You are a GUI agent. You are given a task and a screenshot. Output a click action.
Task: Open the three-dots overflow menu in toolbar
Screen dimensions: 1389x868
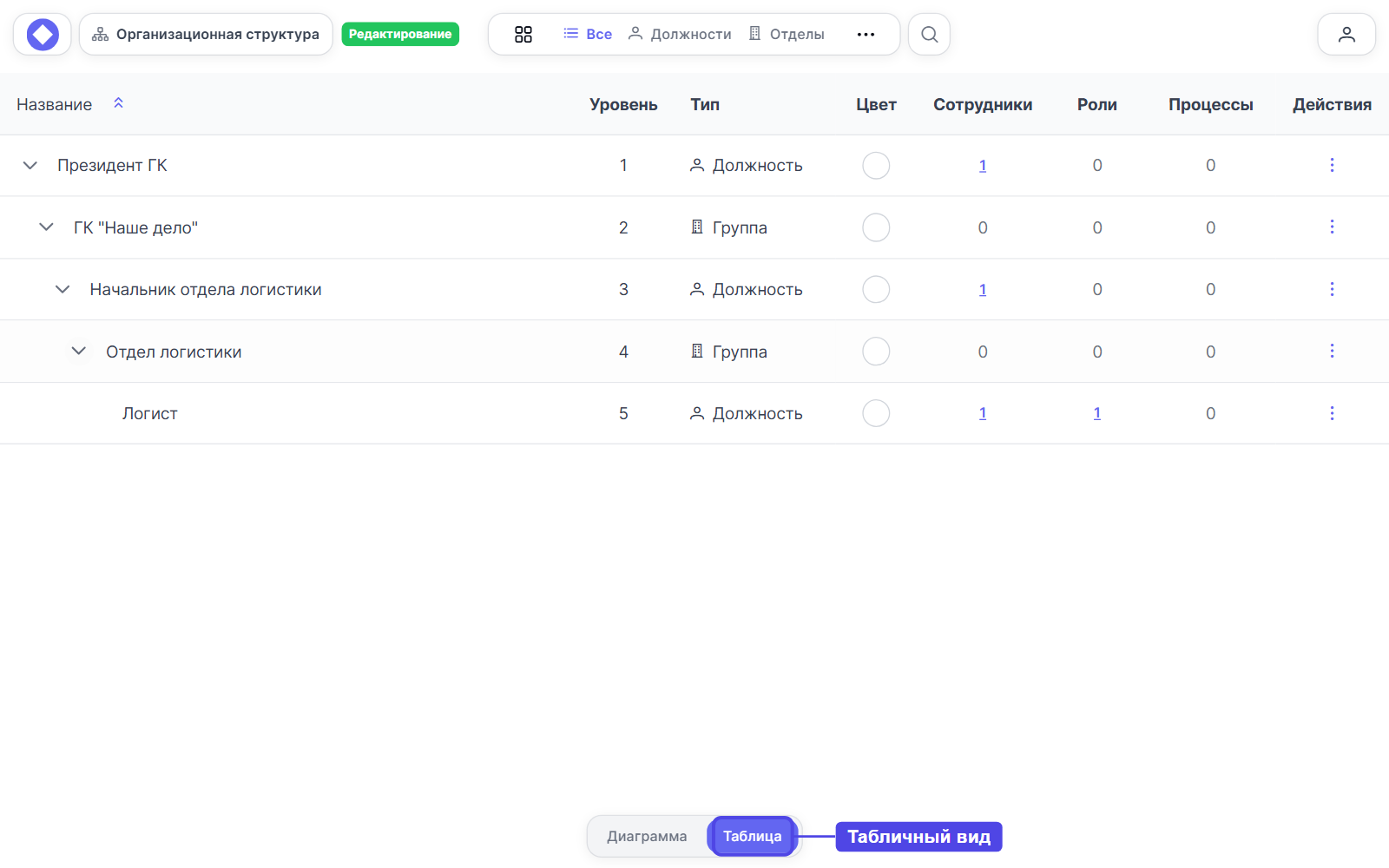click(x=866, y=35)
